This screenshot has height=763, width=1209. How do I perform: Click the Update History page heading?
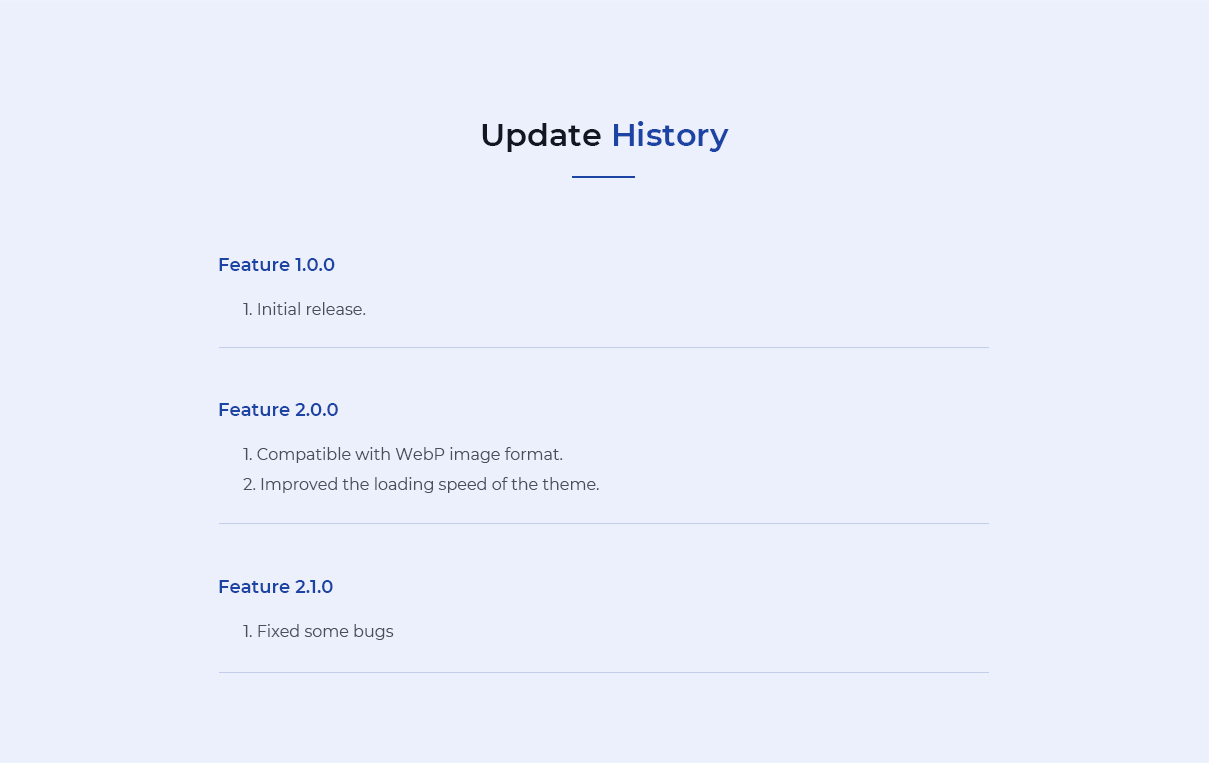604,135
